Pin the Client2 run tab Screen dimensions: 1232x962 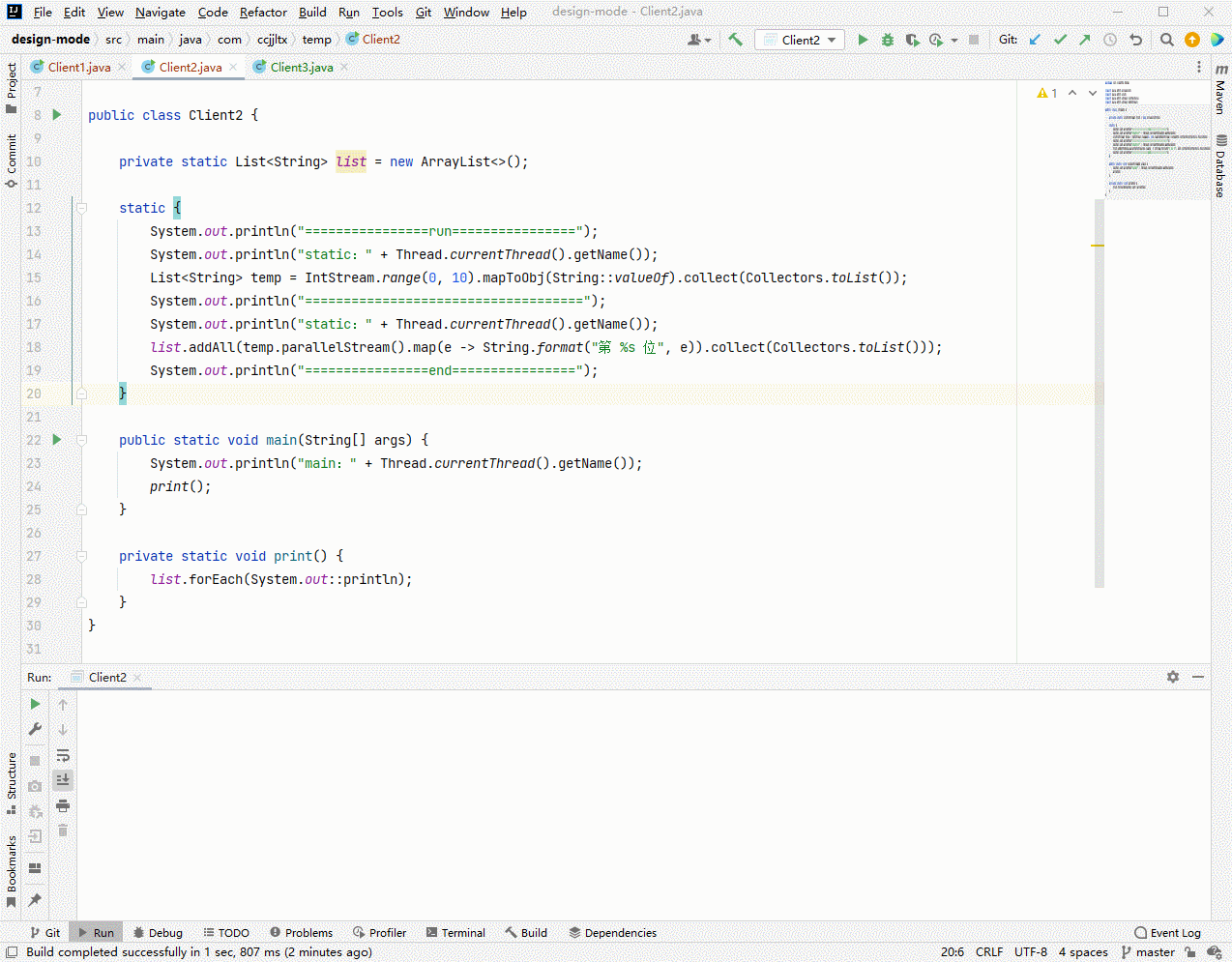35,899
